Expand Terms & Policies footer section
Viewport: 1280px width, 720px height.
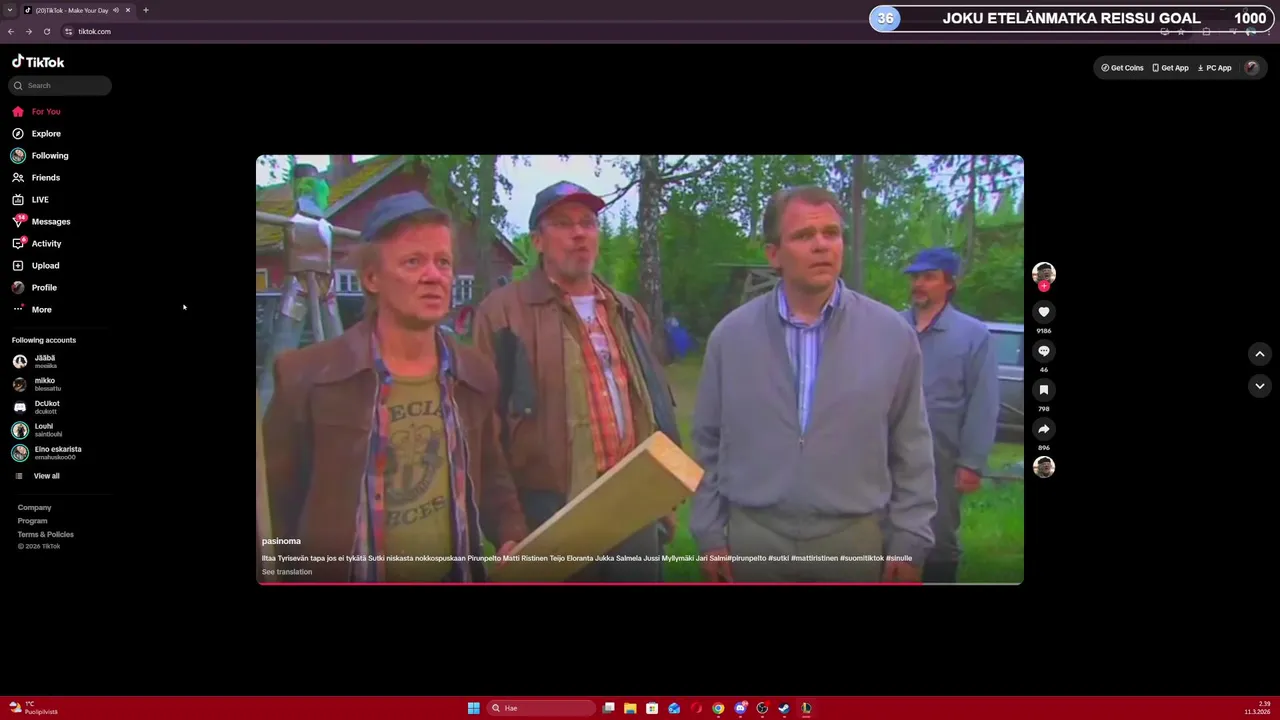(45, 535)
